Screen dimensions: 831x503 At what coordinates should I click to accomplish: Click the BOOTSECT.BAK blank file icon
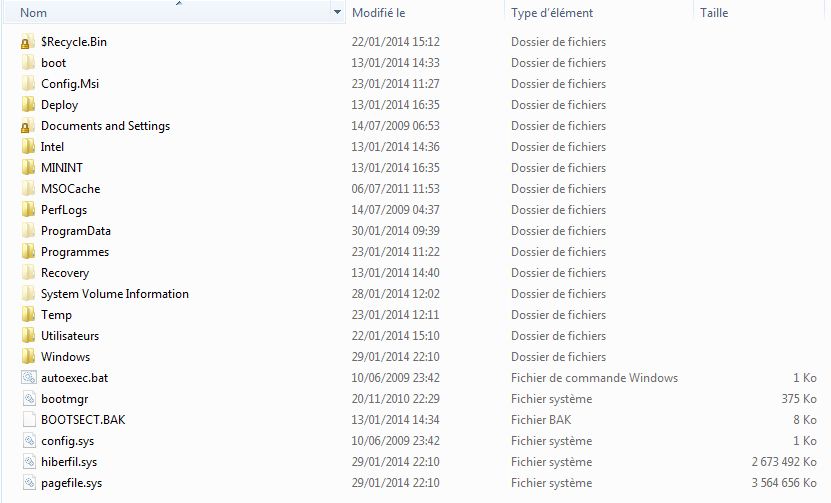29,420
